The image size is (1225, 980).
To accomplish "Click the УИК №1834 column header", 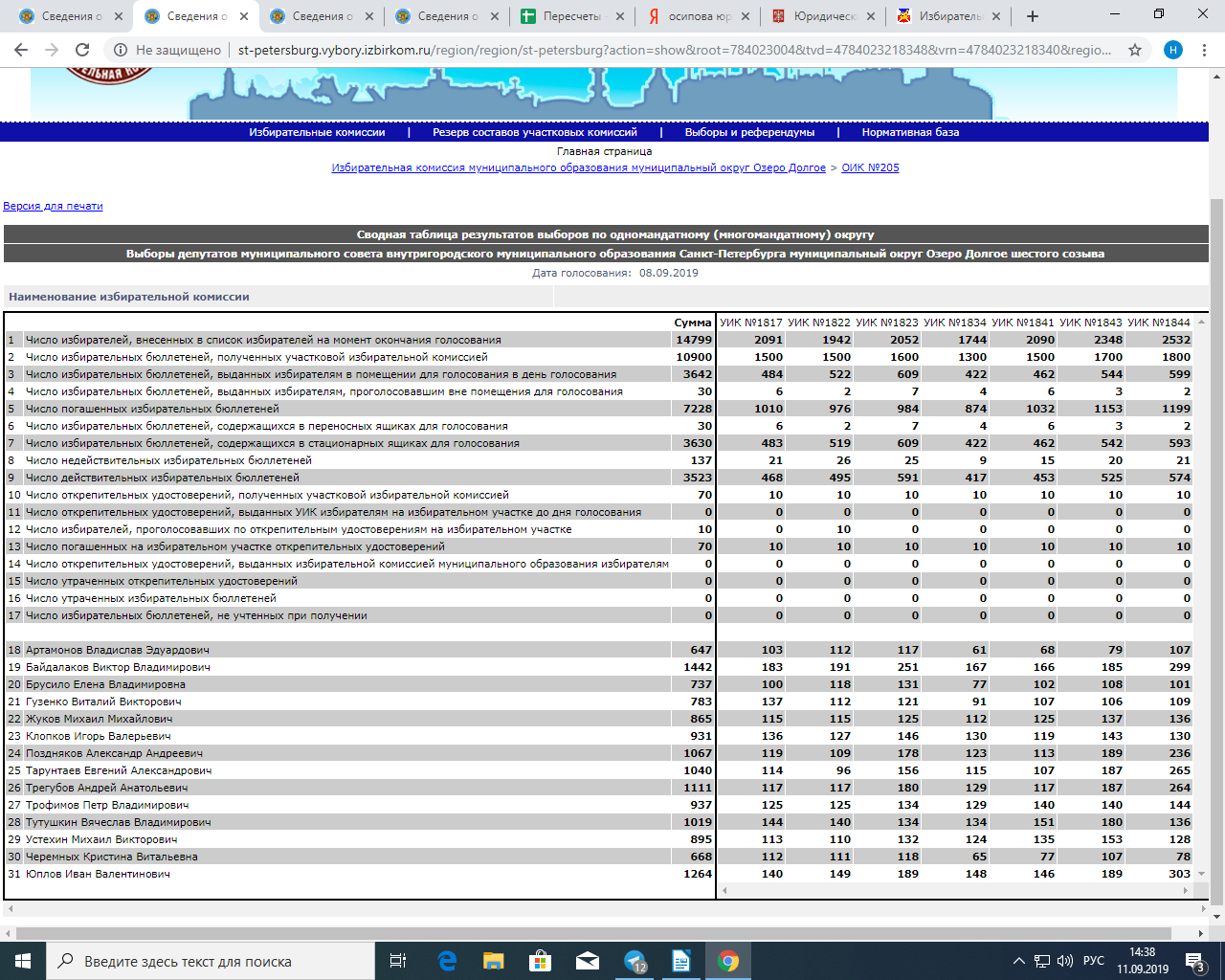I will (x=955, y=323).
